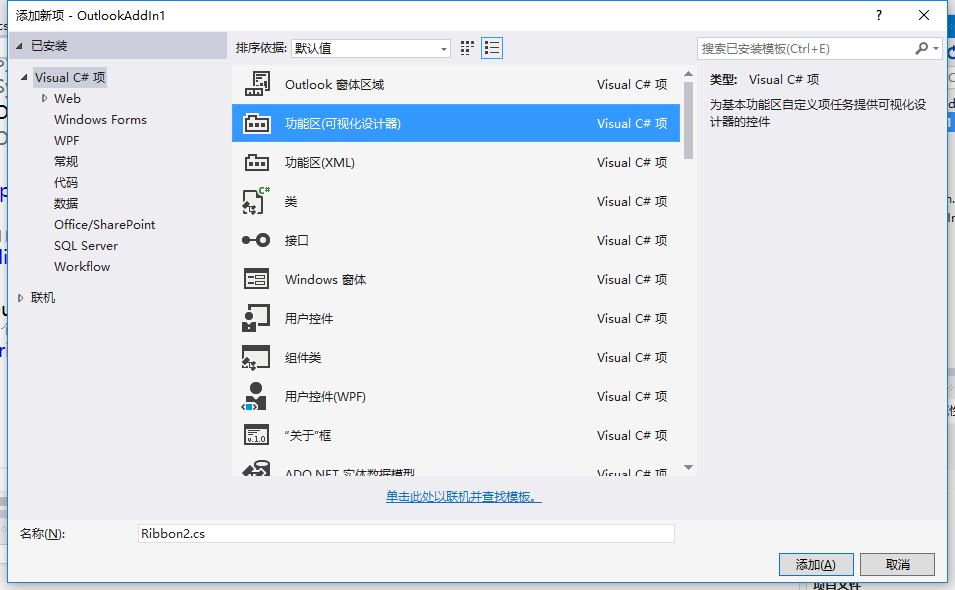Select Visual C# 项 in the tree
The width and height of the screenshot is (955, 590).
point(70,77)
